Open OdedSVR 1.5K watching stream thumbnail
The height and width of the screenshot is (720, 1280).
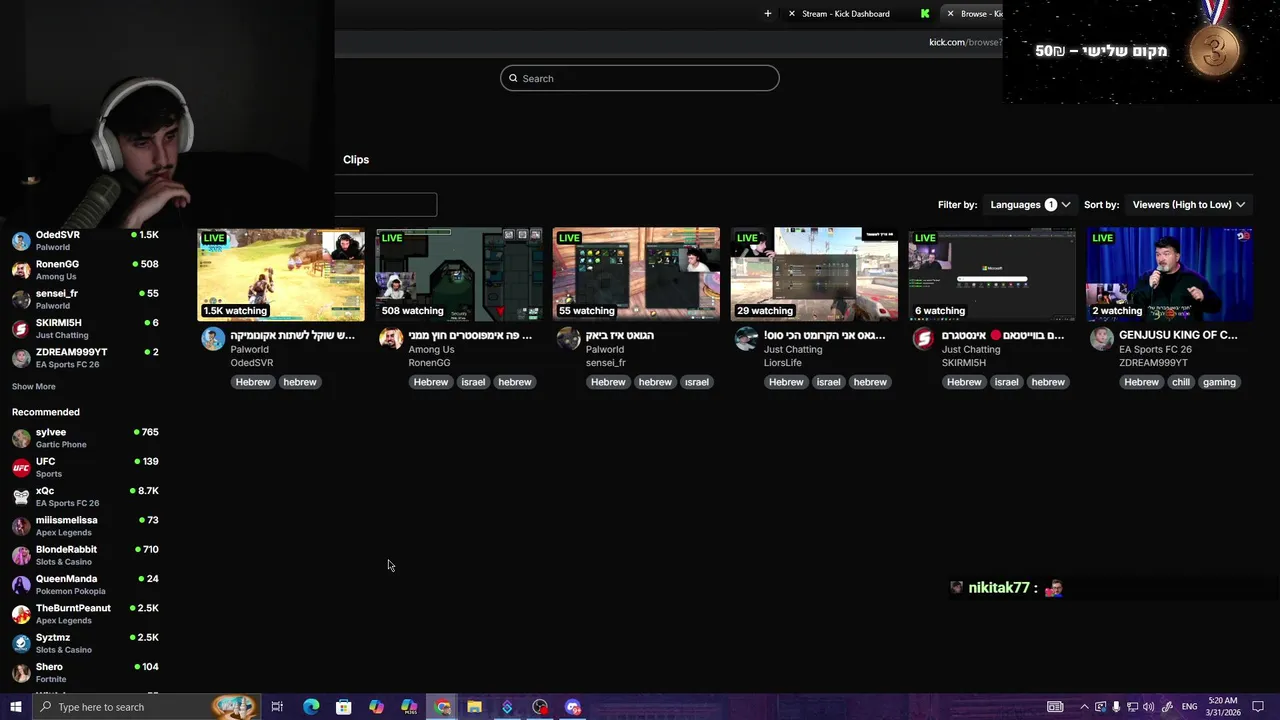click(281, 274)
